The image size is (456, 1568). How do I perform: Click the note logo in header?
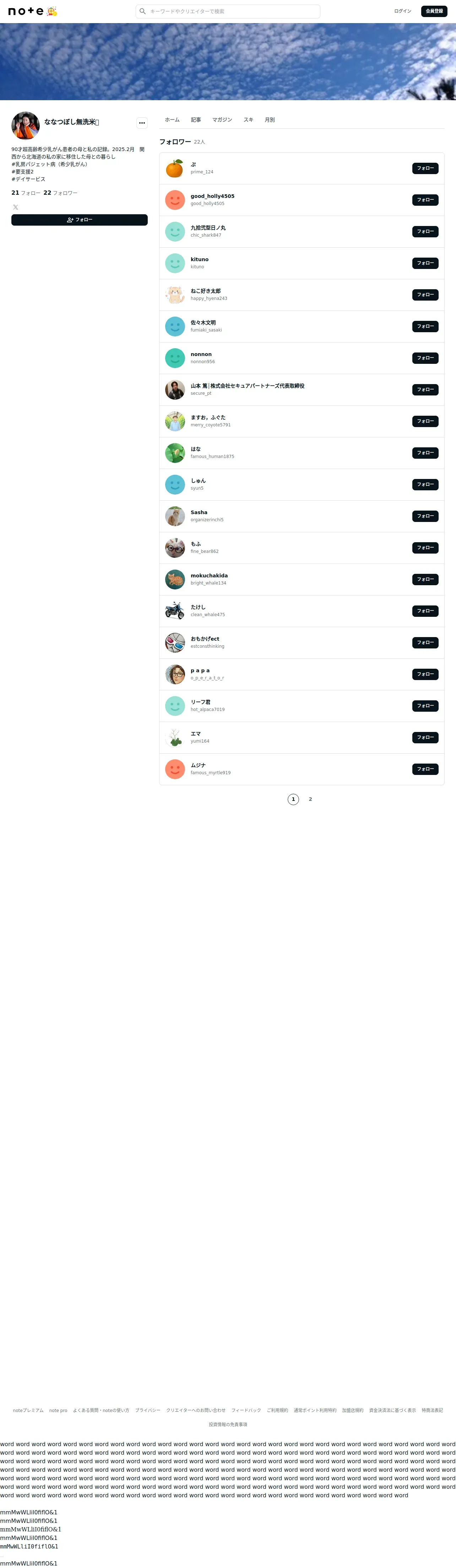[x=26, y=11]
